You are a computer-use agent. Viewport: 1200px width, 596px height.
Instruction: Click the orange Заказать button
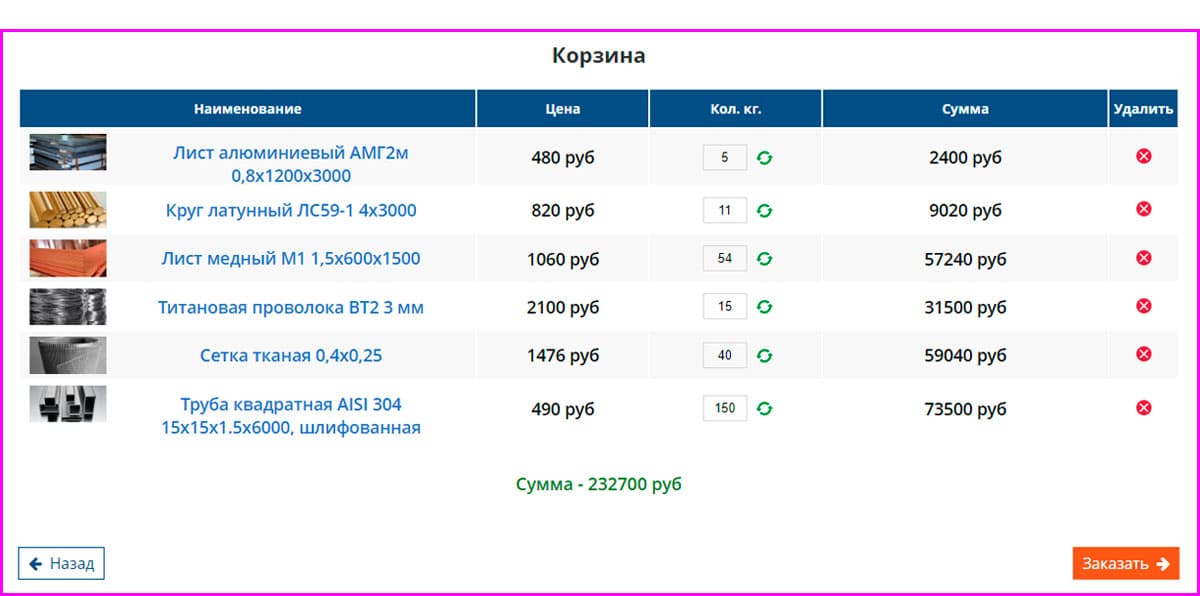pyautogui.click(x=1125, y=563)
